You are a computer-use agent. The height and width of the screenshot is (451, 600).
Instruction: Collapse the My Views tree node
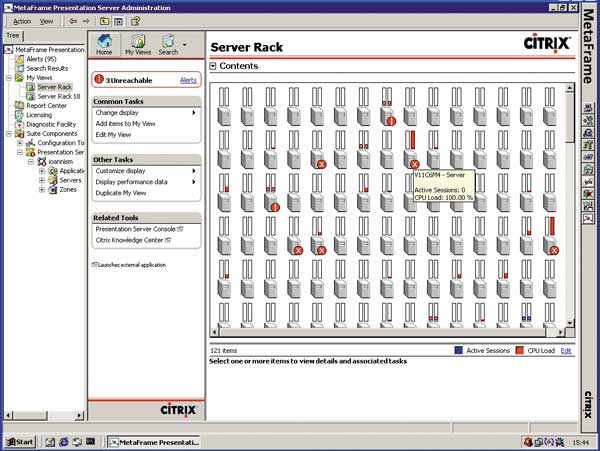click(8, 78)
